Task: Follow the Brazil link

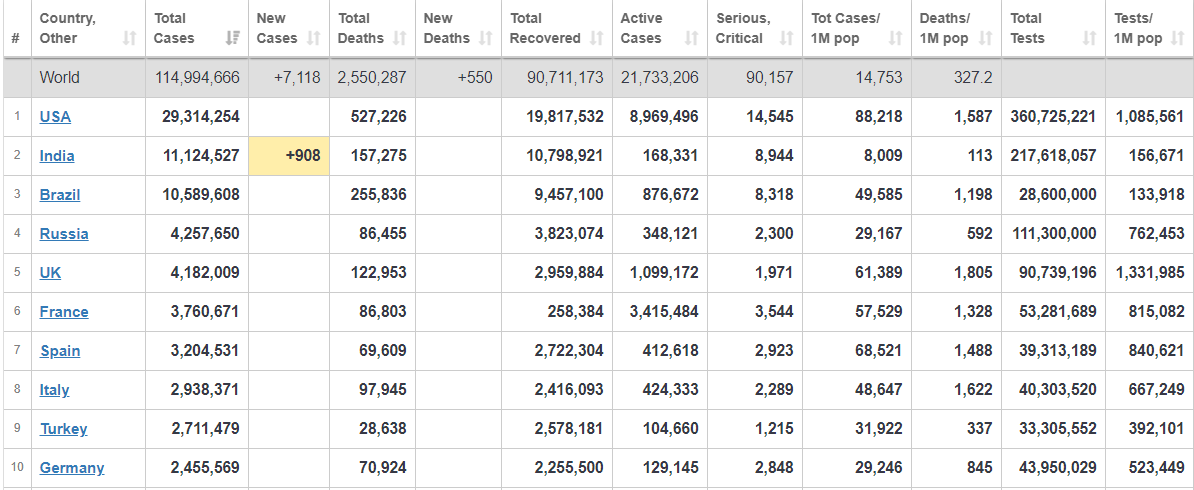Action: point(60,195)
